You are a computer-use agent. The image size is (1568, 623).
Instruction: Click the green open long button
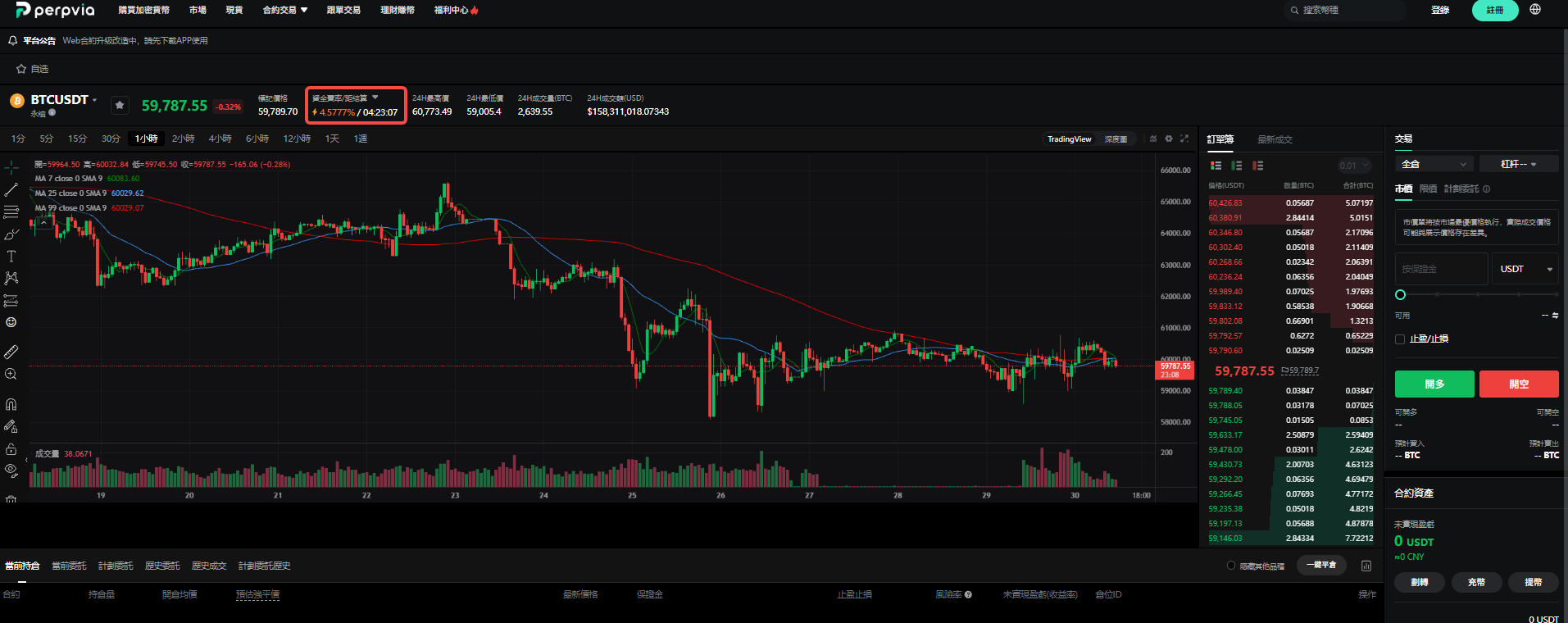1434,384
